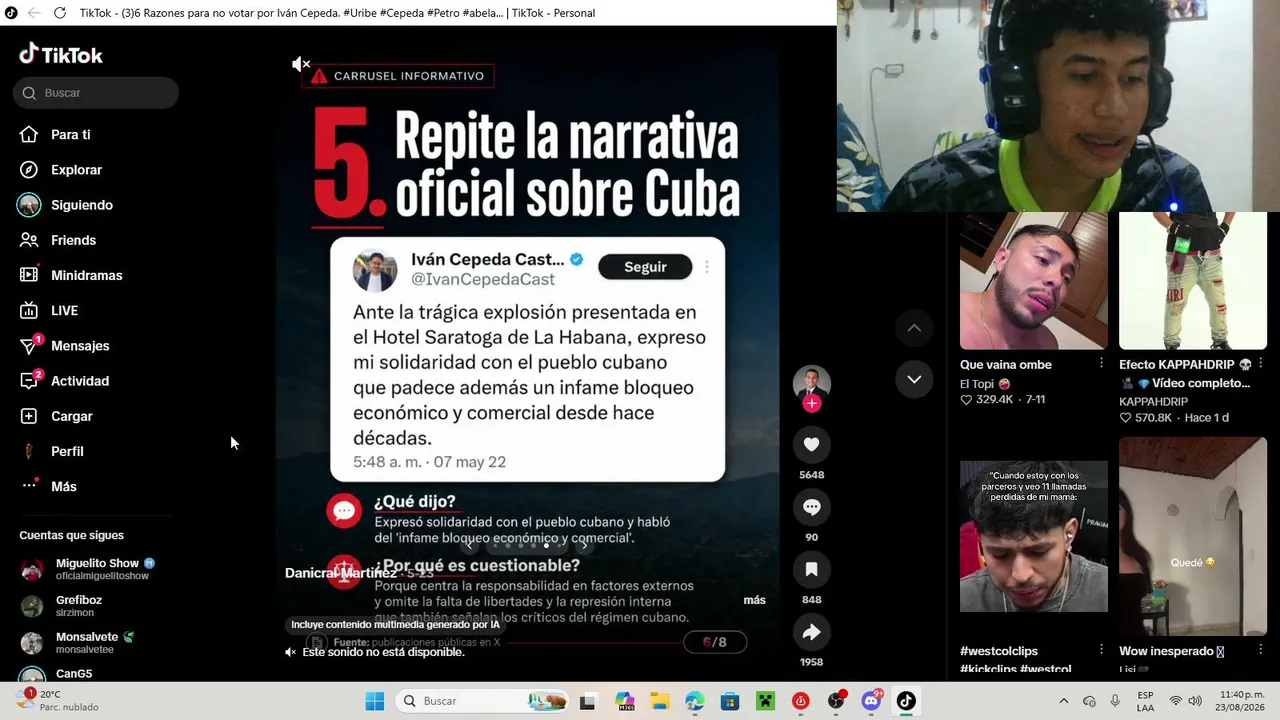Open options menu for 'Efecto KAPPAHDRIP'

pyautogui.click(x=1260, y=364)
